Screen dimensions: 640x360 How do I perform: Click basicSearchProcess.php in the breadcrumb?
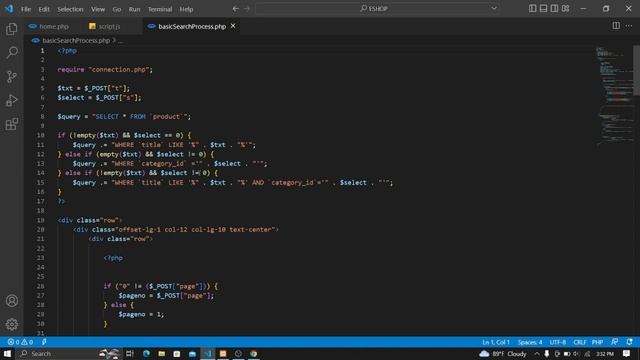pyautogui.click(x=76, y=40)
